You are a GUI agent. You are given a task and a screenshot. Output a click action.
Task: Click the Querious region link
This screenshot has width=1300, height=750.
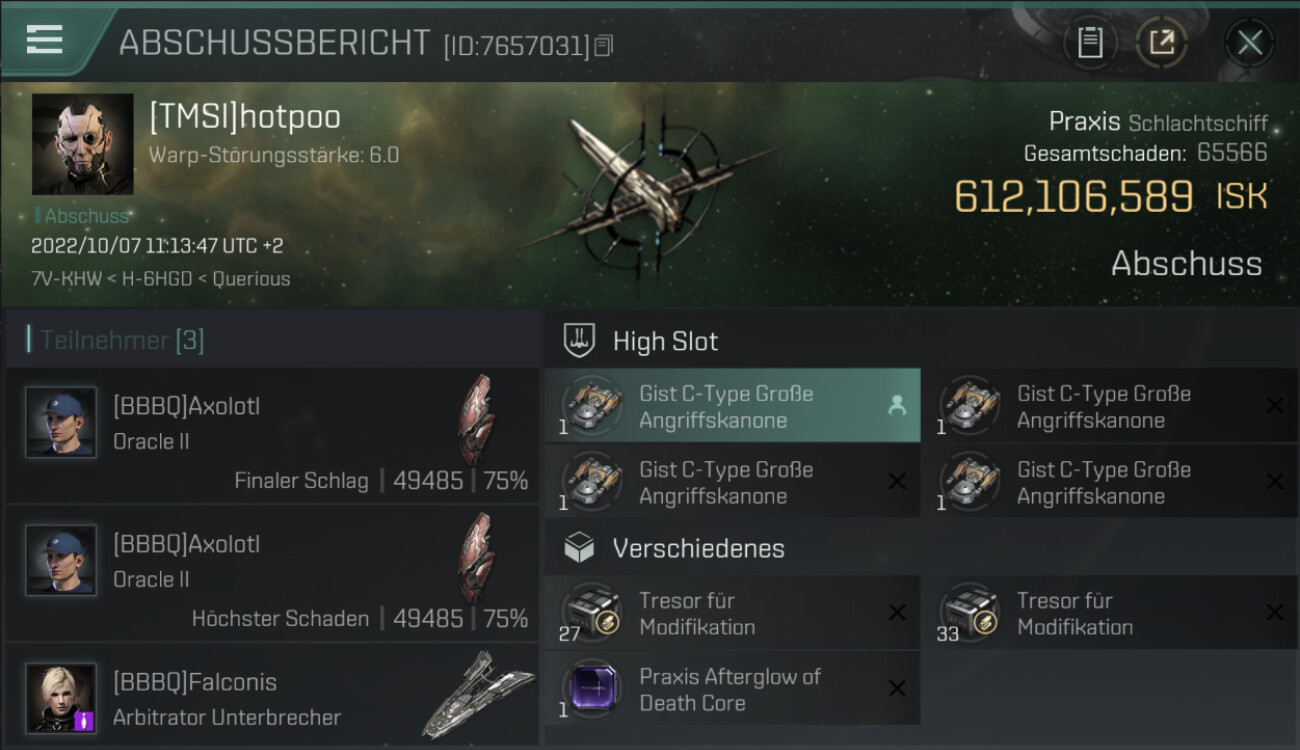click(x=250, y=279)
